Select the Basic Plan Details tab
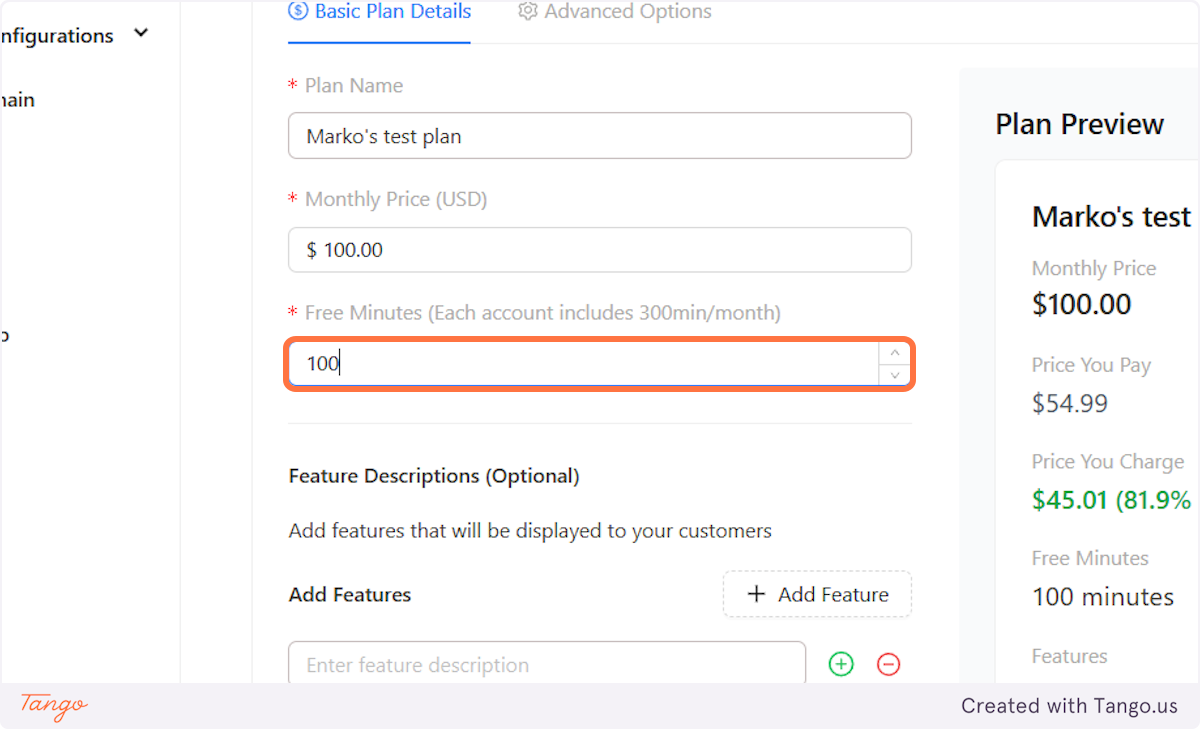1200x729 pixels. [379, 11]
